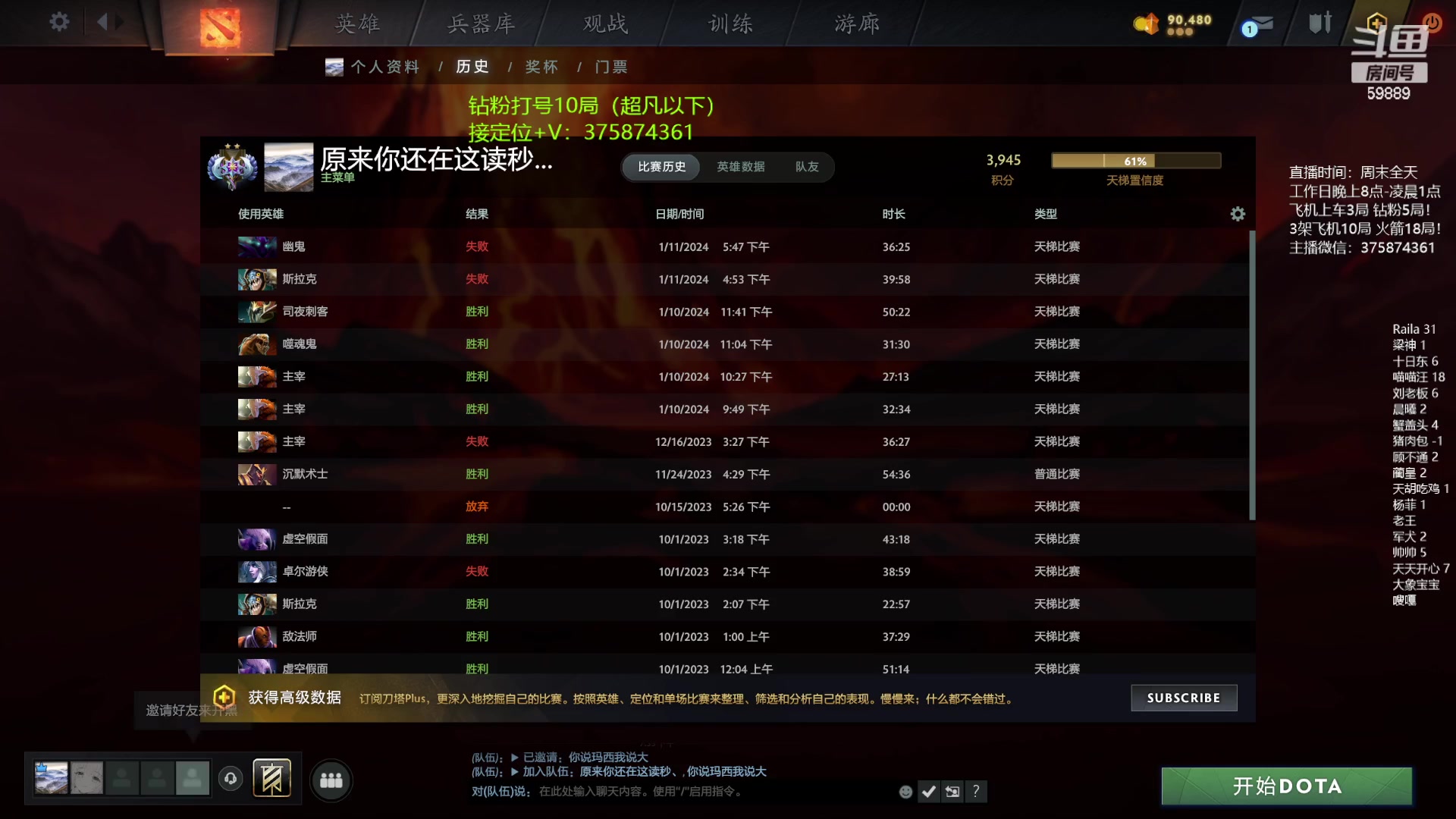Click 噬魂鬼 hero icon
The image size is (1456, 819).
coord(257,344)
